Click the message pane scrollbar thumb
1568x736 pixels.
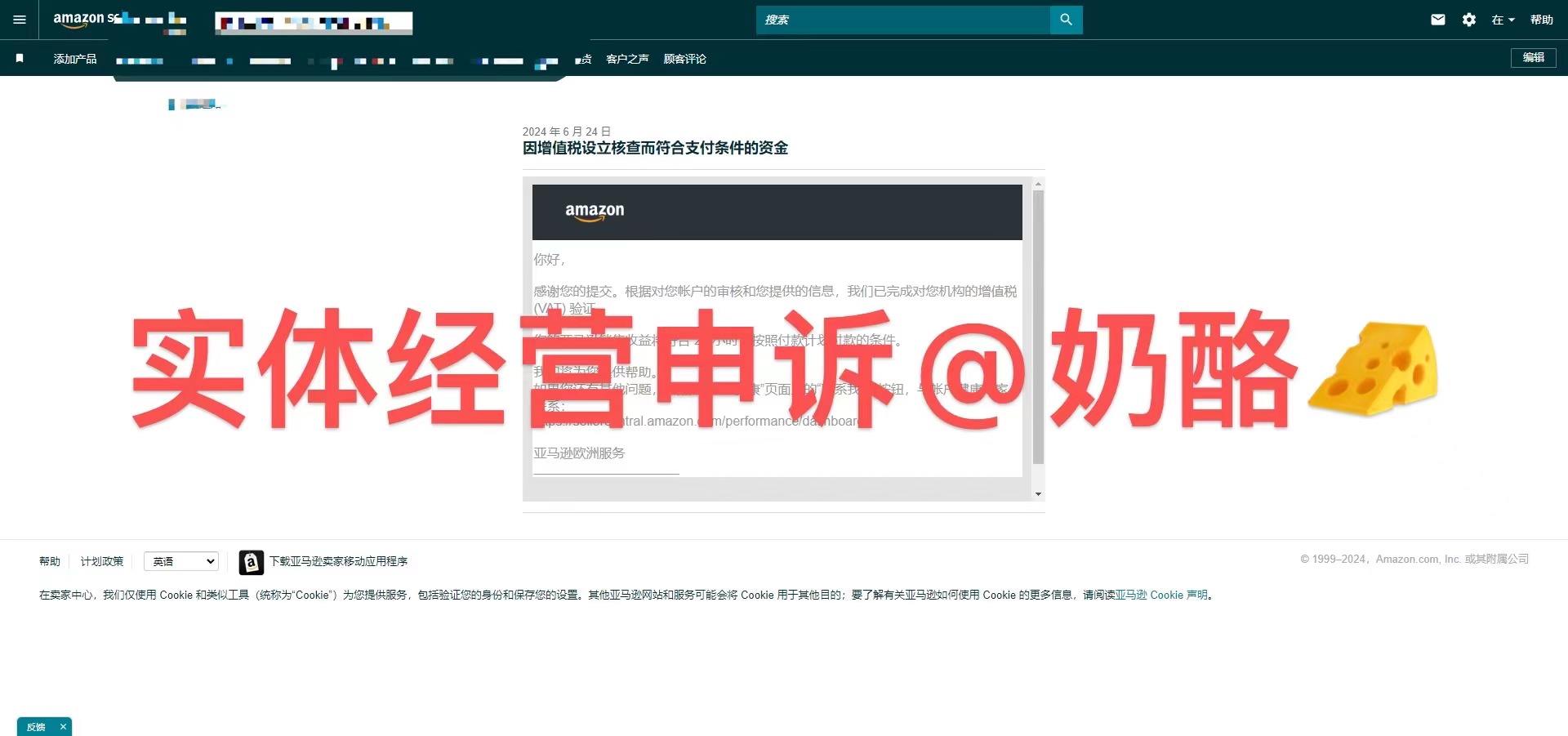(1038, 327)
